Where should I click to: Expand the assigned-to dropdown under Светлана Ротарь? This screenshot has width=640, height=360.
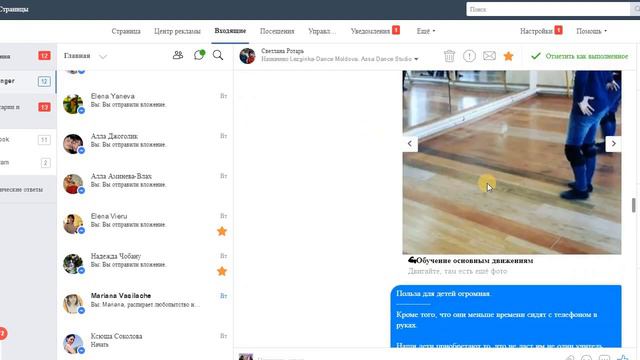click(x=416, y=59)
